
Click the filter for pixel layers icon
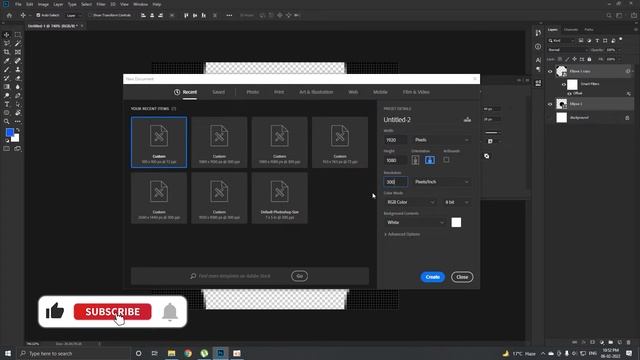point(581,40)
